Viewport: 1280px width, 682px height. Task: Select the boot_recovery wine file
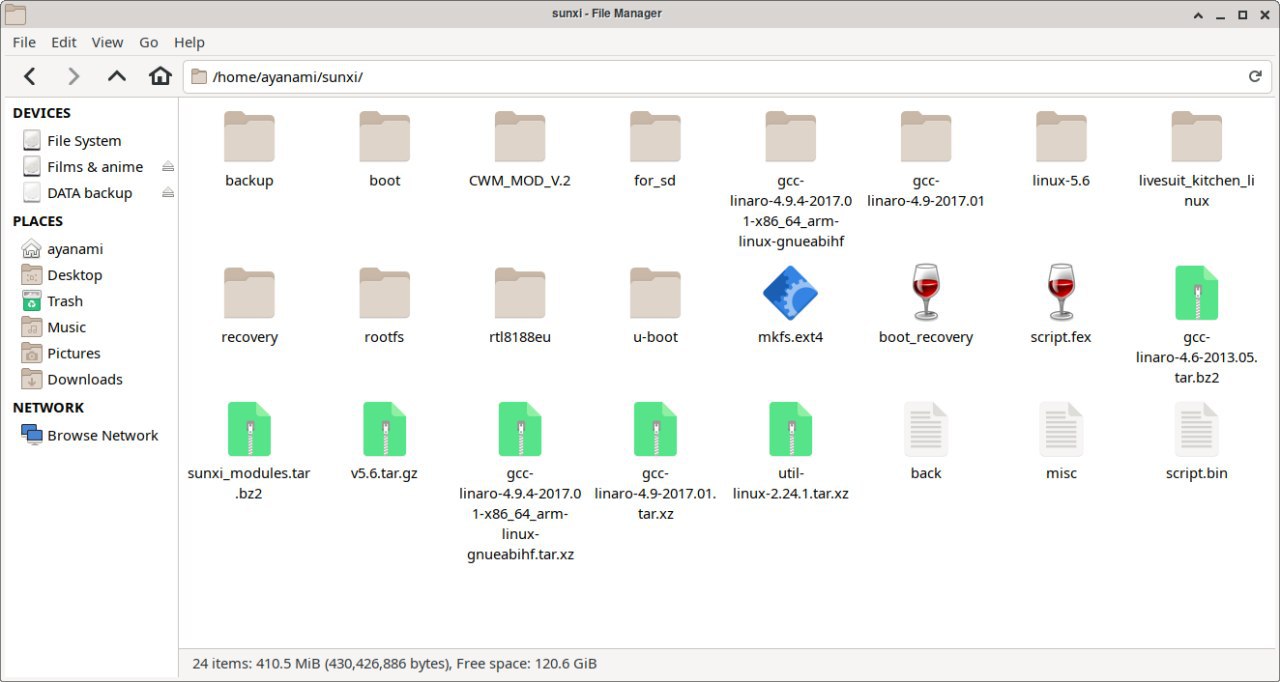(926, 306)
